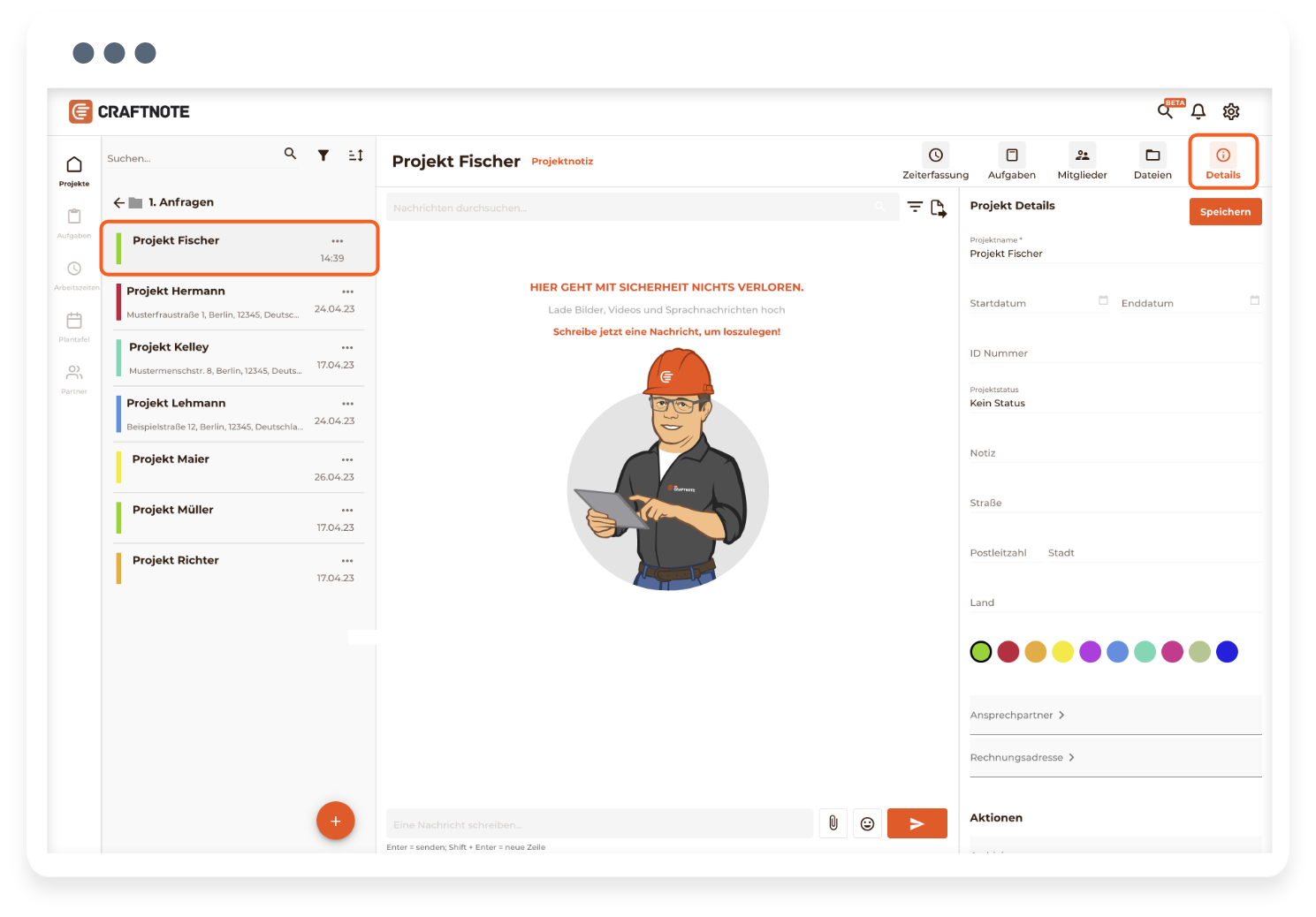Switch to Mitglieder tab
Screen dimensions: 1316x917
pos(1083,162)
